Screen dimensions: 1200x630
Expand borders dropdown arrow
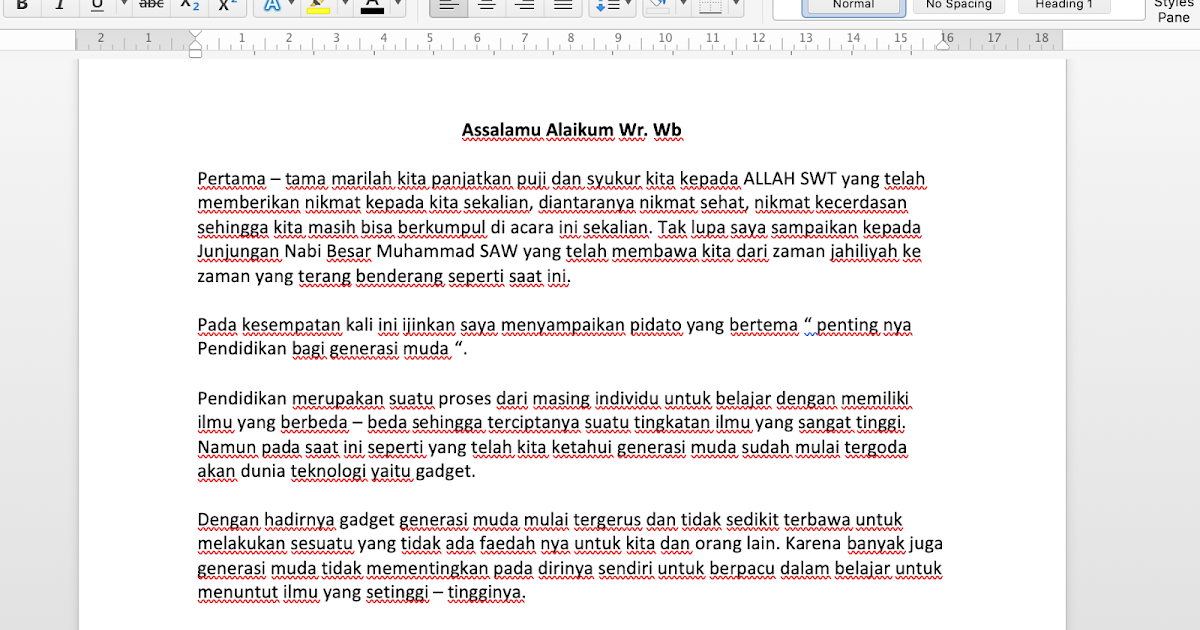pos(735,5)
